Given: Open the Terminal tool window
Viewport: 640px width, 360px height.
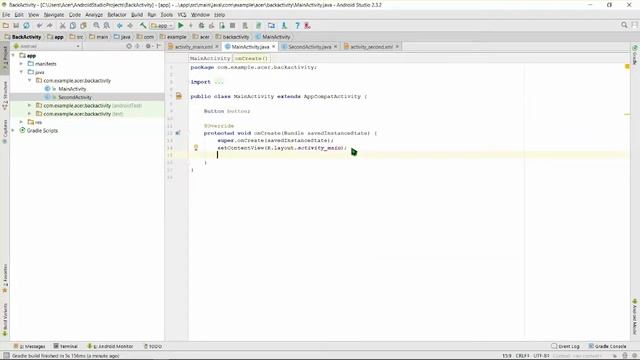Looking at the screenshot, I should click(66, 346).
